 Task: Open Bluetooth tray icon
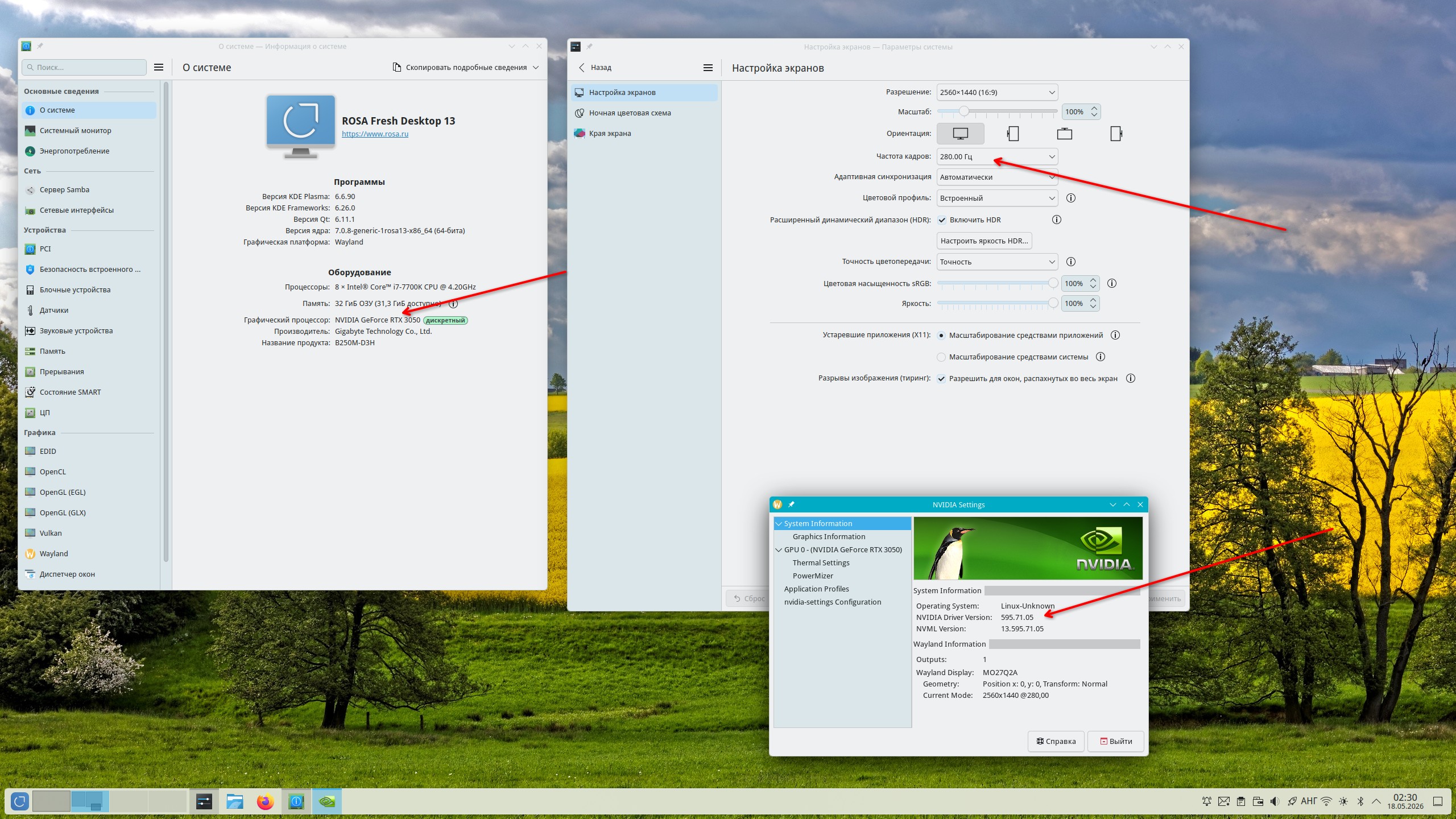click(1360, 801)
